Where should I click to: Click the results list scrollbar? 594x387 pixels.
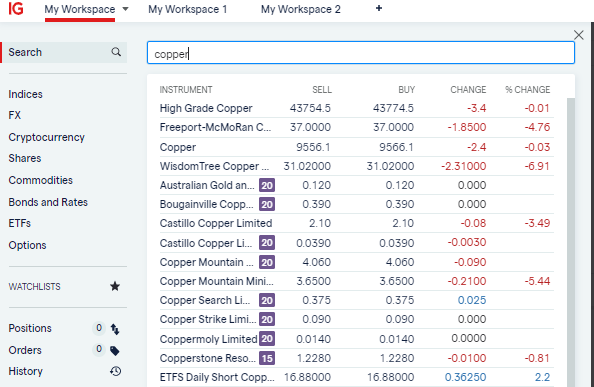[571, 242]
